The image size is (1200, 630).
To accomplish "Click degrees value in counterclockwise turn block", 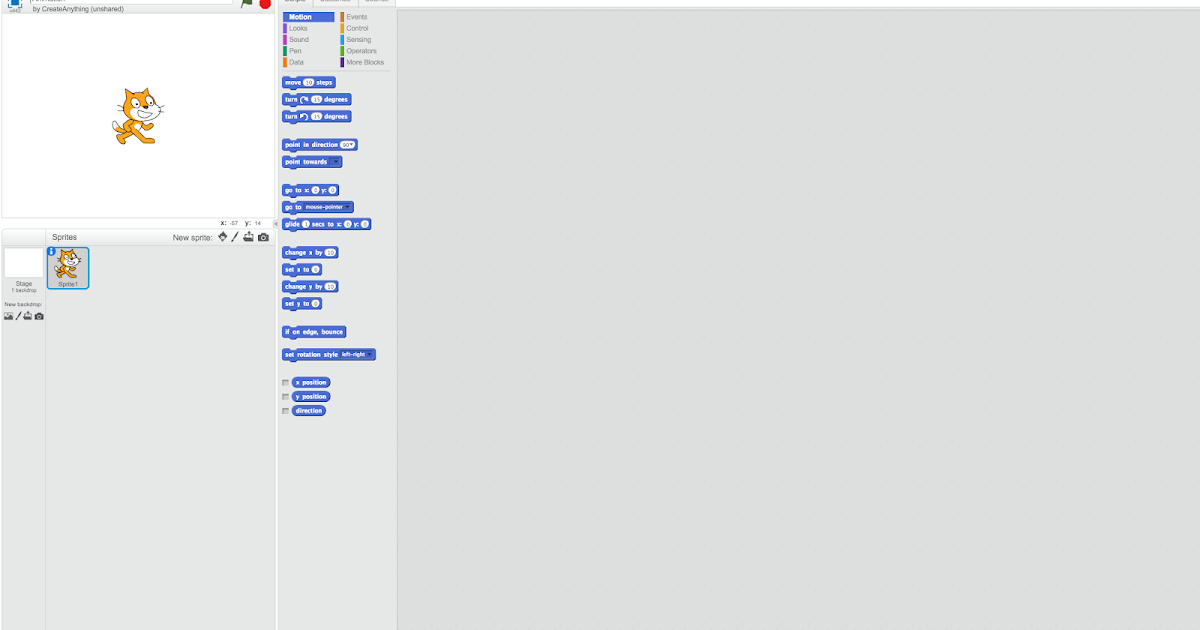I will click(x=317, y=117).
